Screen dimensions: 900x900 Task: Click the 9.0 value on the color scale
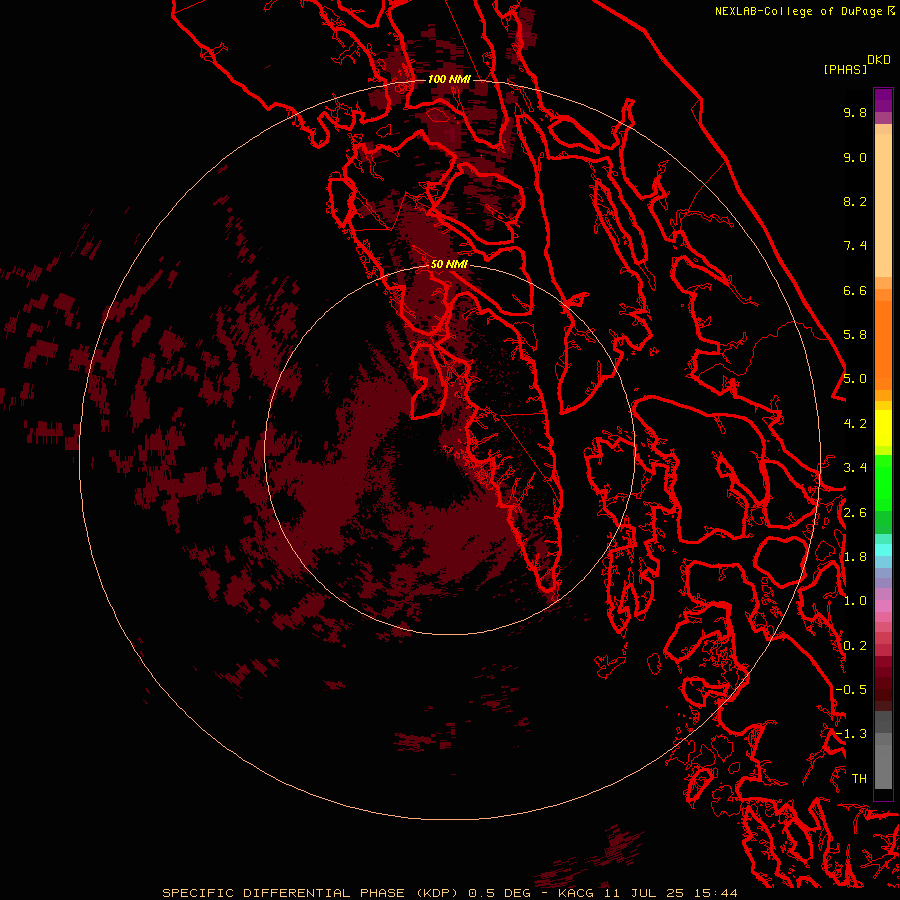click(855, 157)
